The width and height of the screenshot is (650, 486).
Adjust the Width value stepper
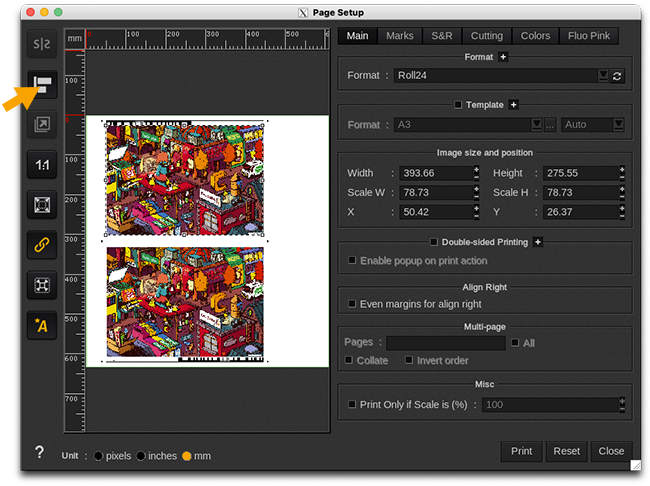[x=476, y=173]
